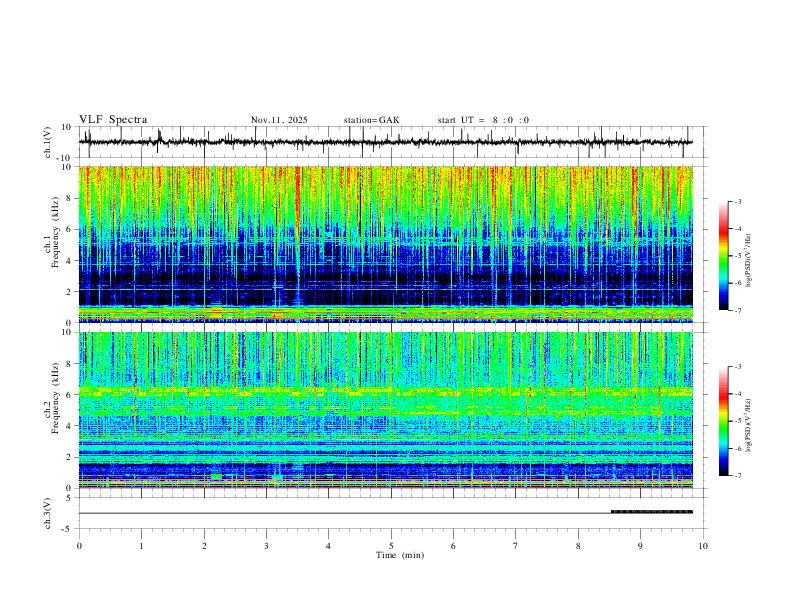Image resolution: width=792 pixels, height=612 pixels.
Task: Click the time axis tick label '3'
Action: point(266,546)
